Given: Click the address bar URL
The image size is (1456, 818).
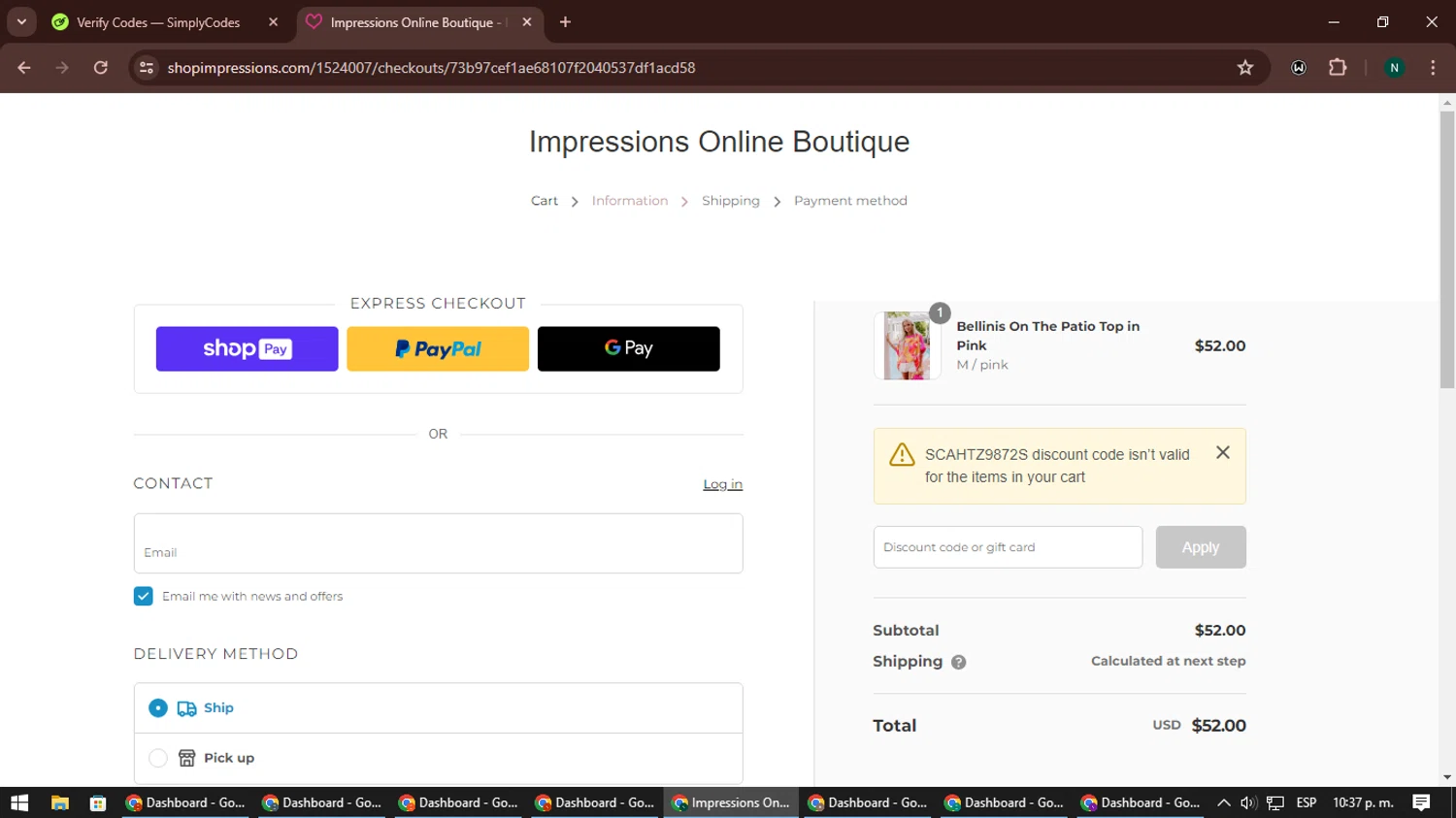Looking at the screenshot, I should coord(431,68).
